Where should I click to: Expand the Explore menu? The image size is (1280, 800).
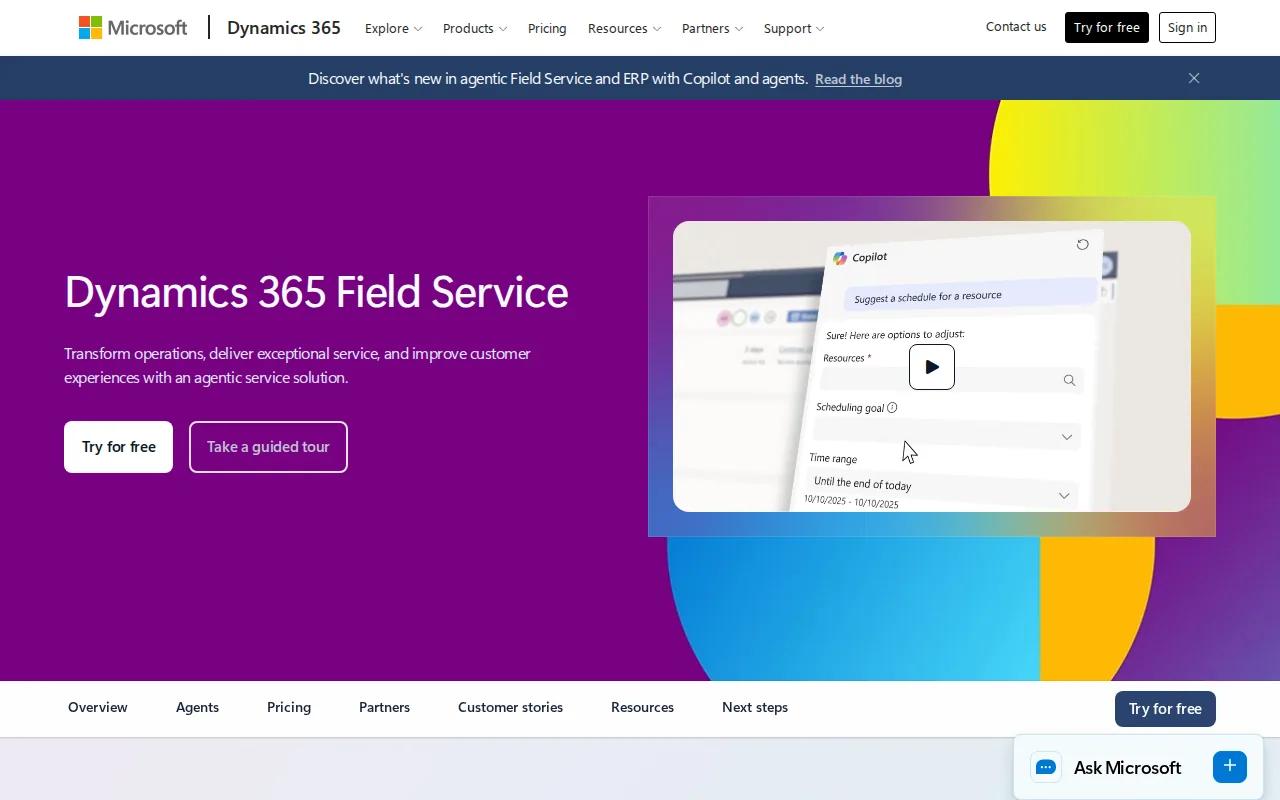click(393, 28)
